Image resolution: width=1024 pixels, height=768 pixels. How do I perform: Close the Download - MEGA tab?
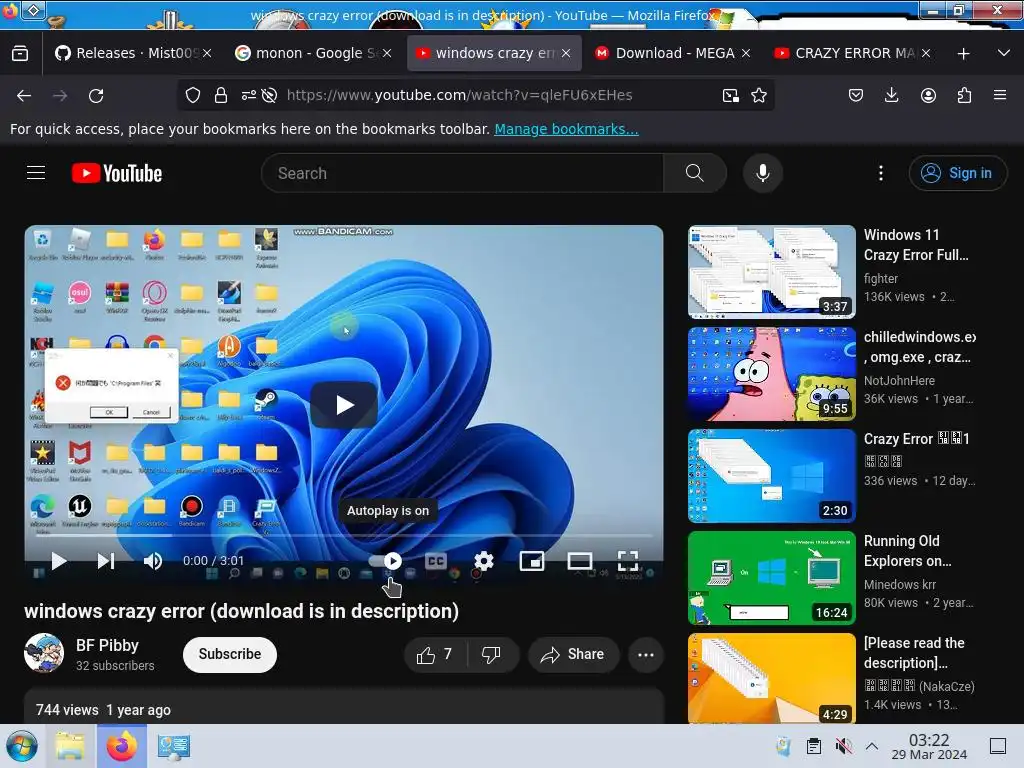746,53
